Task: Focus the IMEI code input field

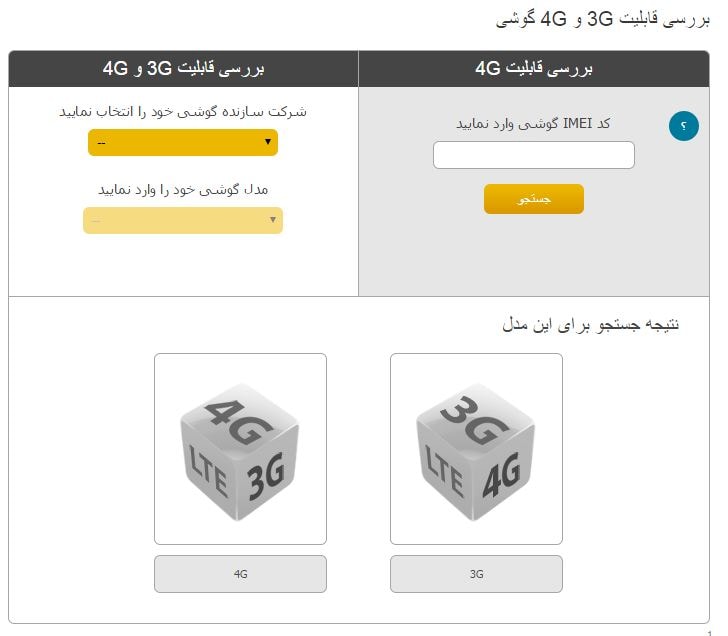Action: click(x=534, y=155)
